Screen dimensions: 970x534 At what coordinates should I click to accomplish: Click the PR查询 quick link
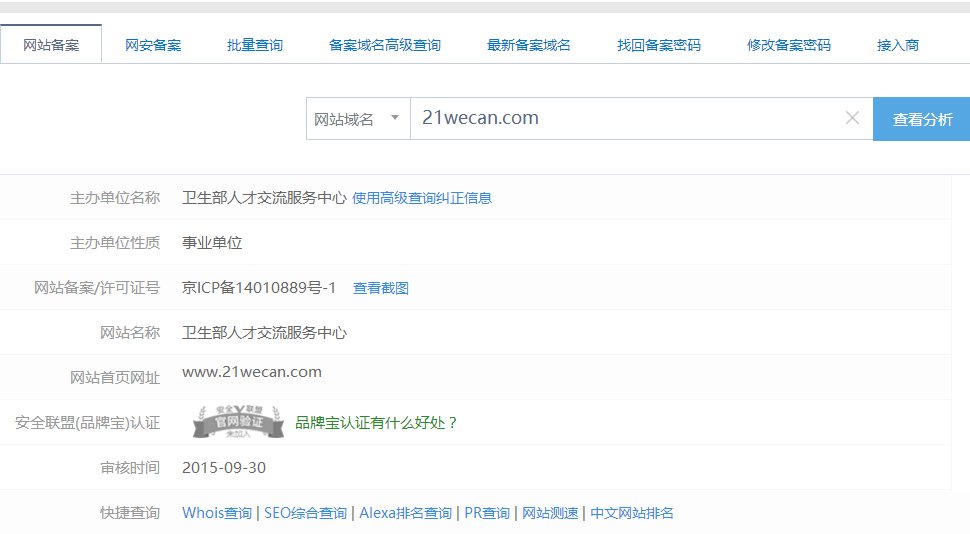point(487,513)
